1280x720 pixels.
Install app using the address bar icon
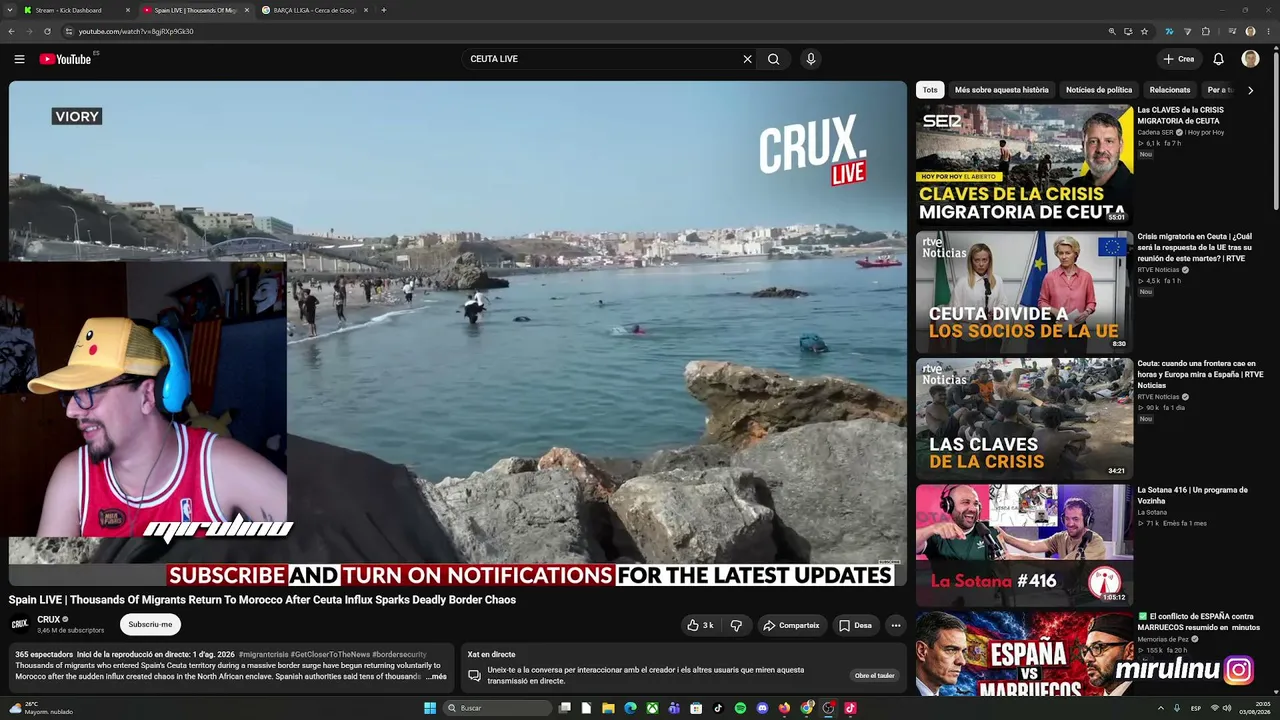click(1128, 31)
